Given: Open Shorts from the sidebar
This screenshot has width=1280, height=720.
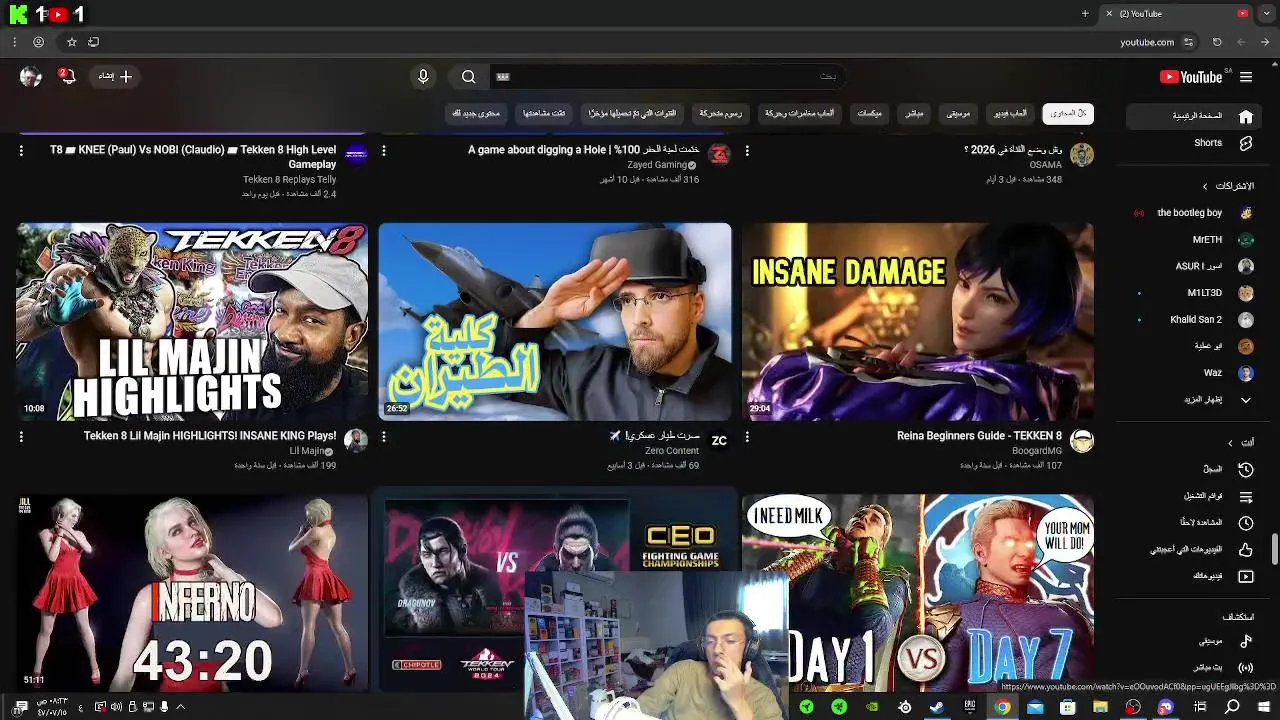Looking at the screenshot, I should tap(1208, 143).
